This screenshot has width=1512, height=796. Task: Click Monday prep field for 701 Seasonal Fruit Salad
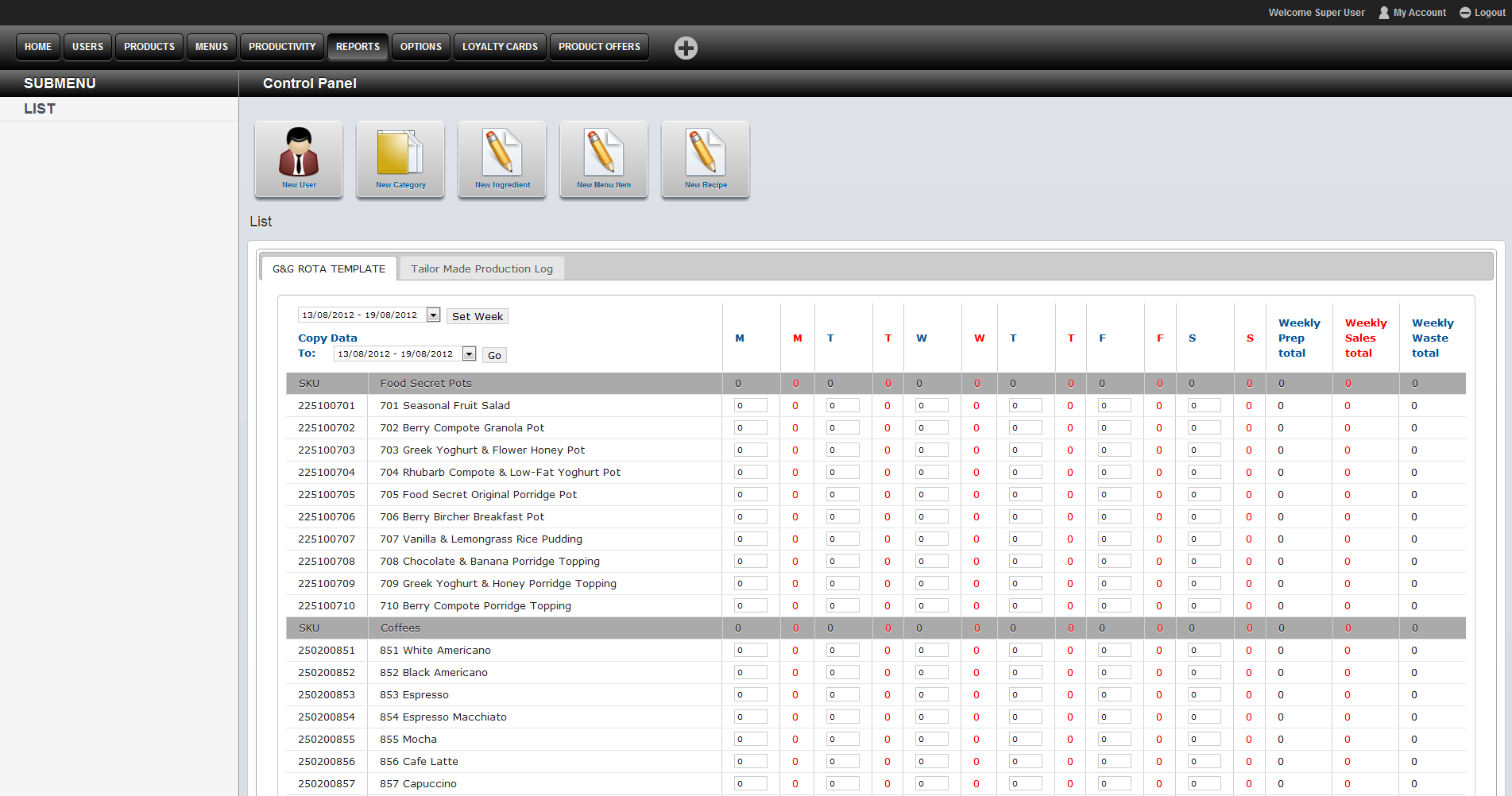click(750, 405)
